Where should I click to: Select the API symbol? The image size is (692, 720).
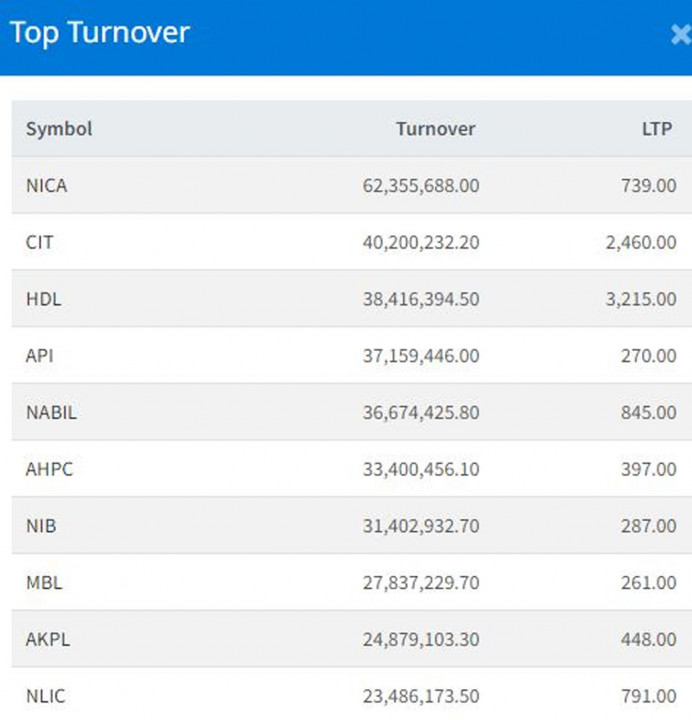(x=40, y=355)
